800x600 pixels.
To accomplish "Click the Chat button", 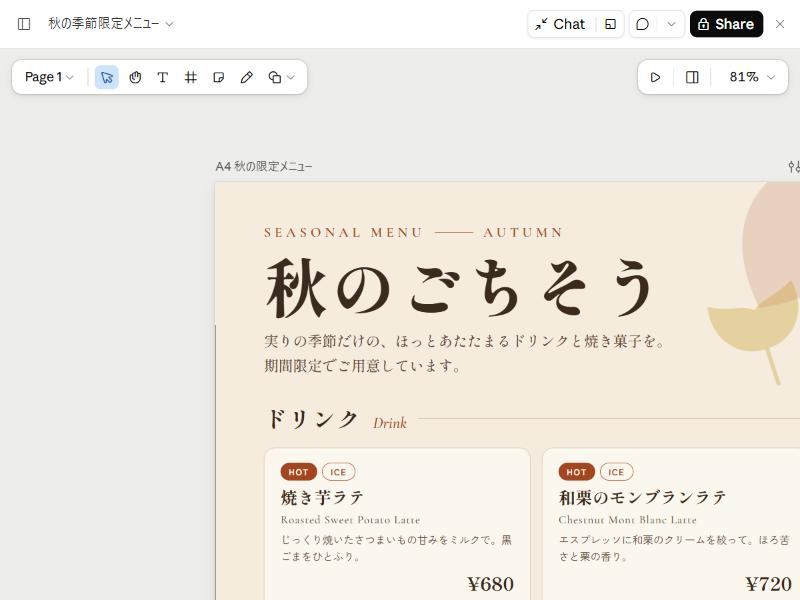I will (x=560, y=24).
